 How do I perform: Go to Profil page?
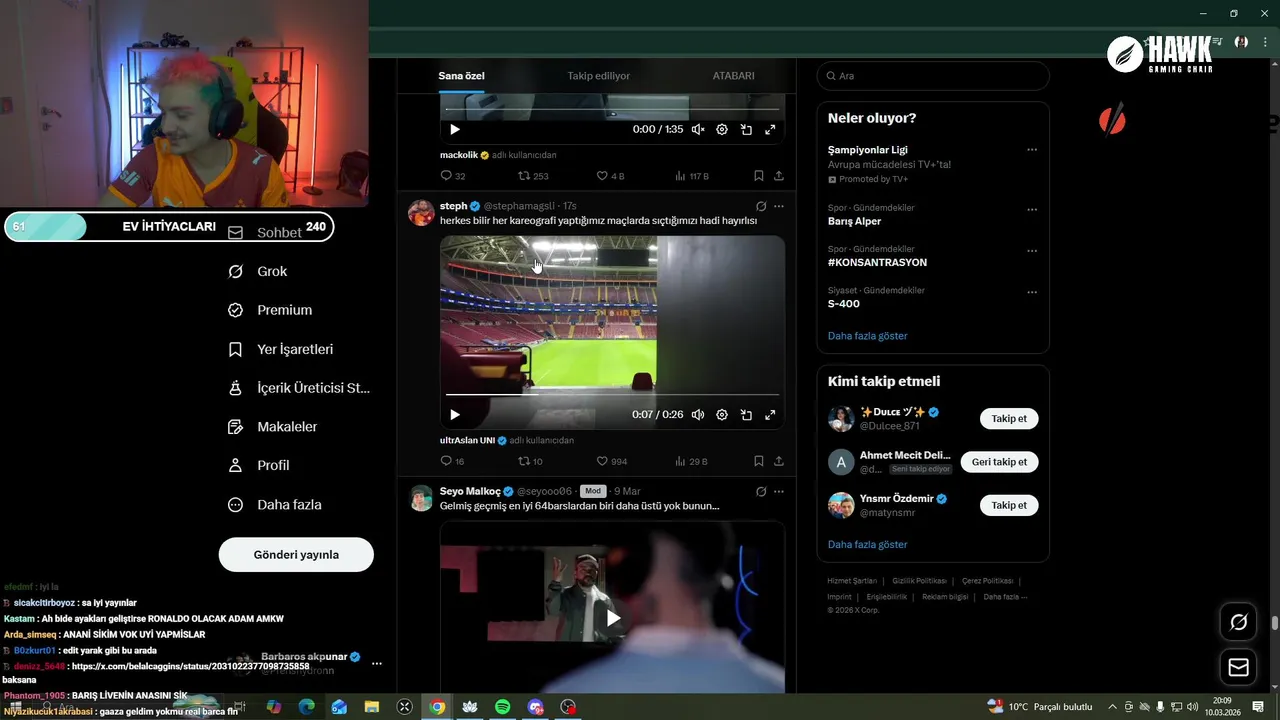point(259,465)
